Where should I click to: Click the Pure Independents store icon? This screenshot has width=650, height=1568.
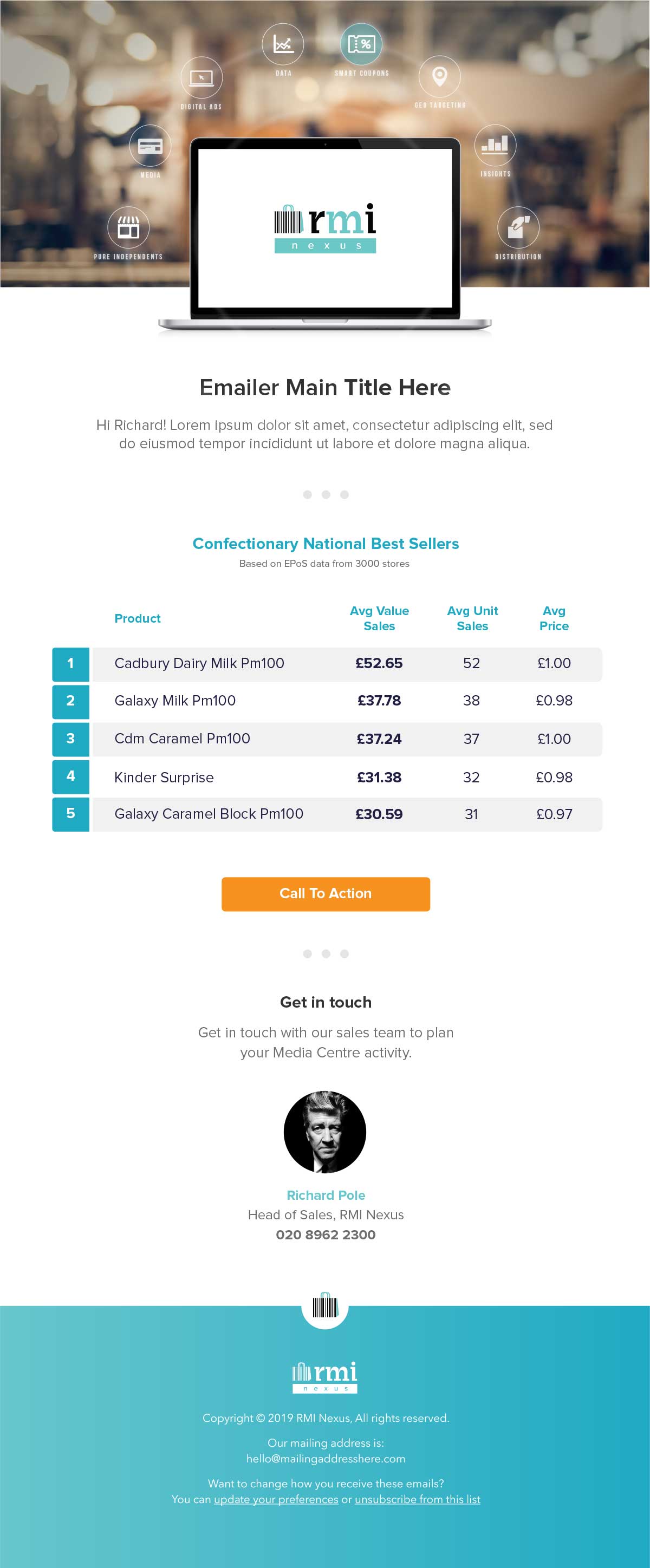[128, 227]
